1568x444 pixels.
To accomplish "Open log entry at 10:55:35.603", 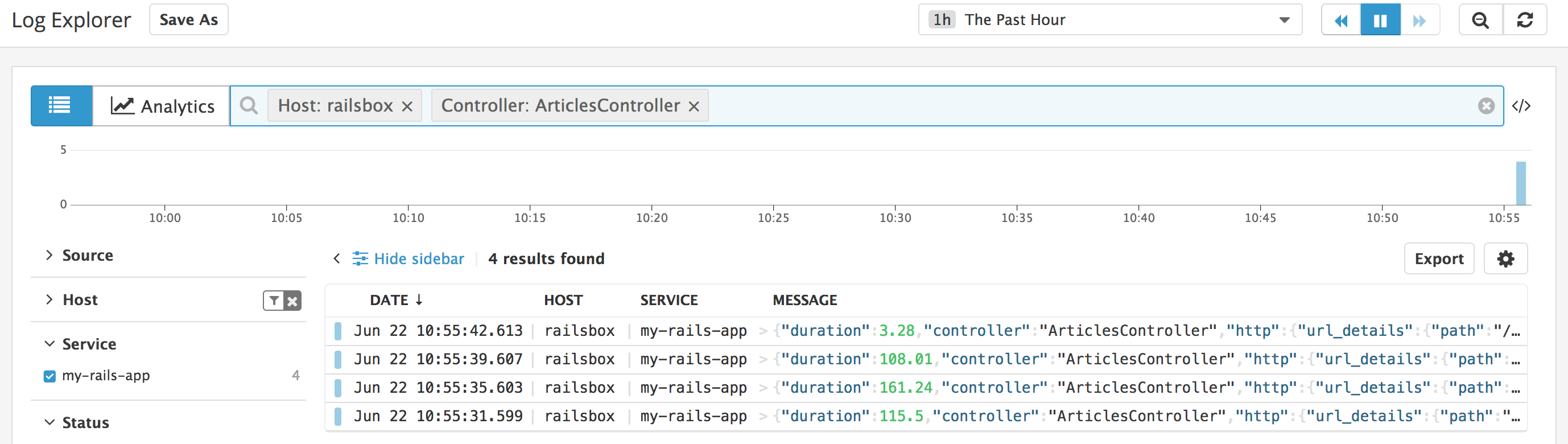I will [x=926, y=388].
